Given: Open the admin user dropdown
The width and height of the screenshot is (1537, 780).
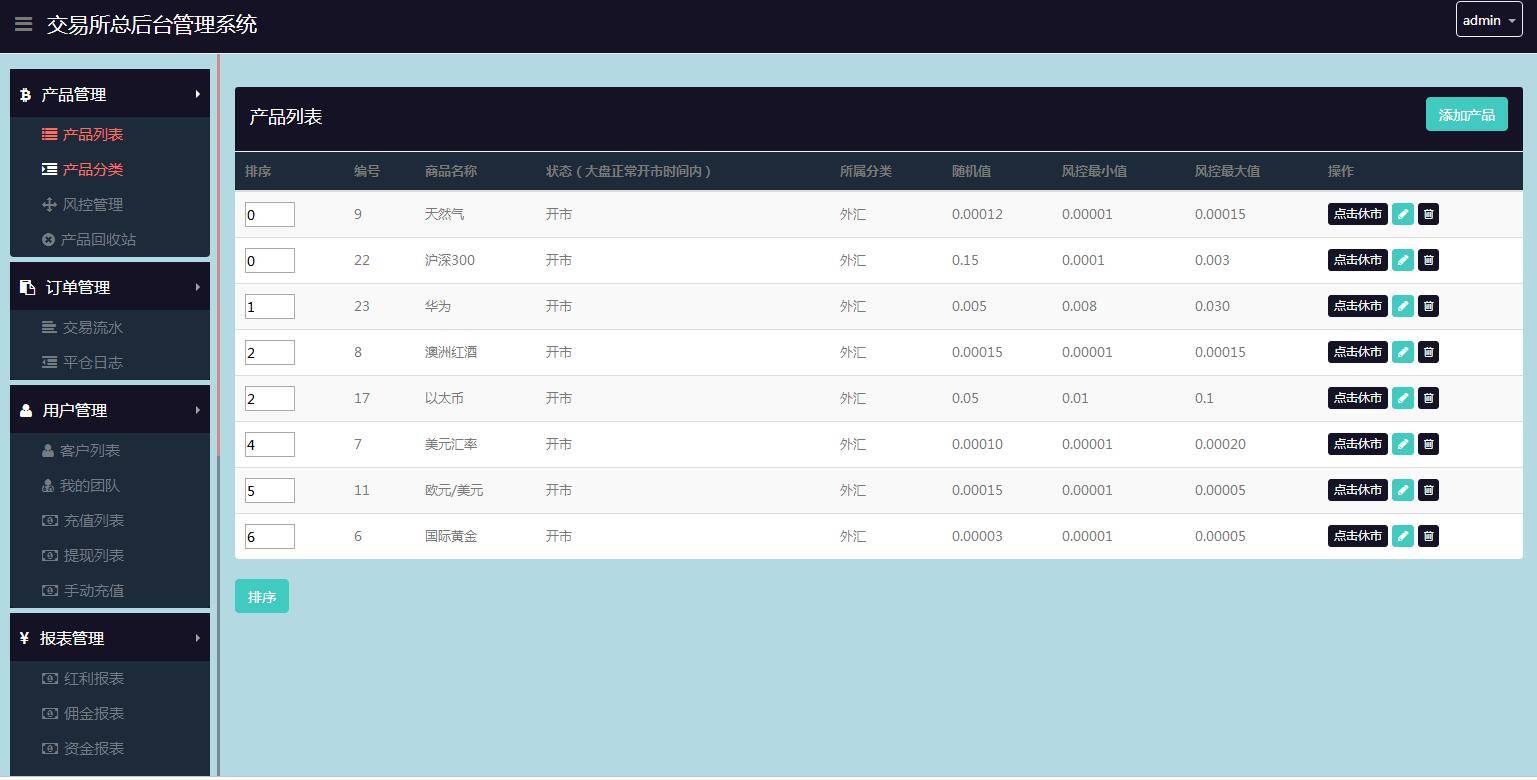Looking at the screenshot, I should (x=1488, y=20).
